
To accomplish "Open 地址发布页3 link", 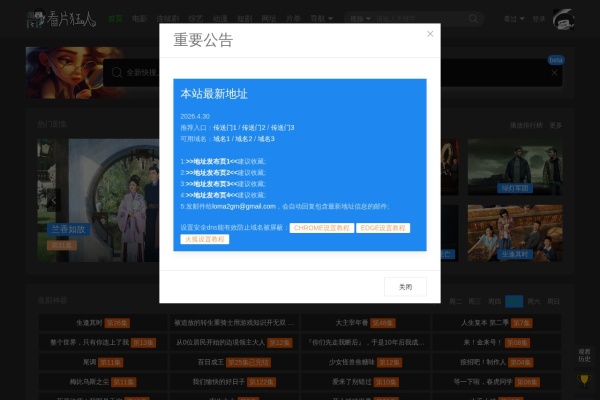I will [x=212, y=184].
